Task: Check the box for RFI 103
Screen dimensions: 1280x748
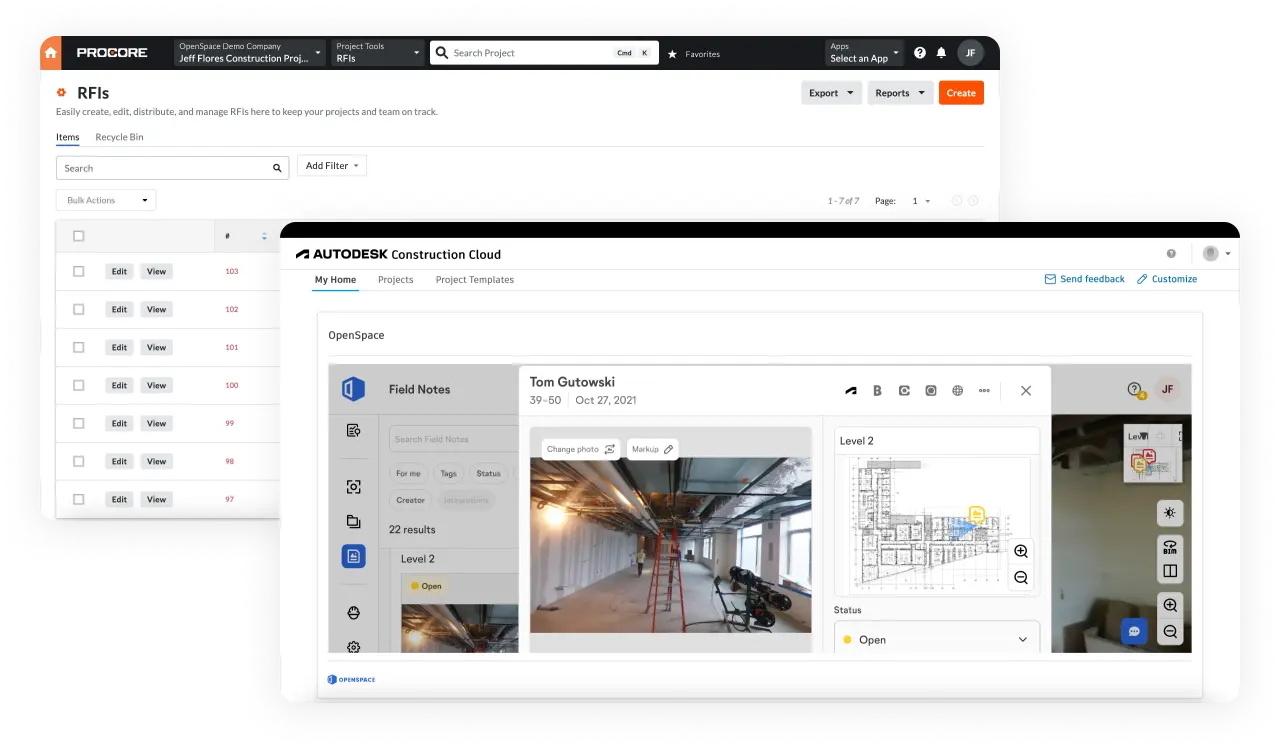Action: coord(79,271)
